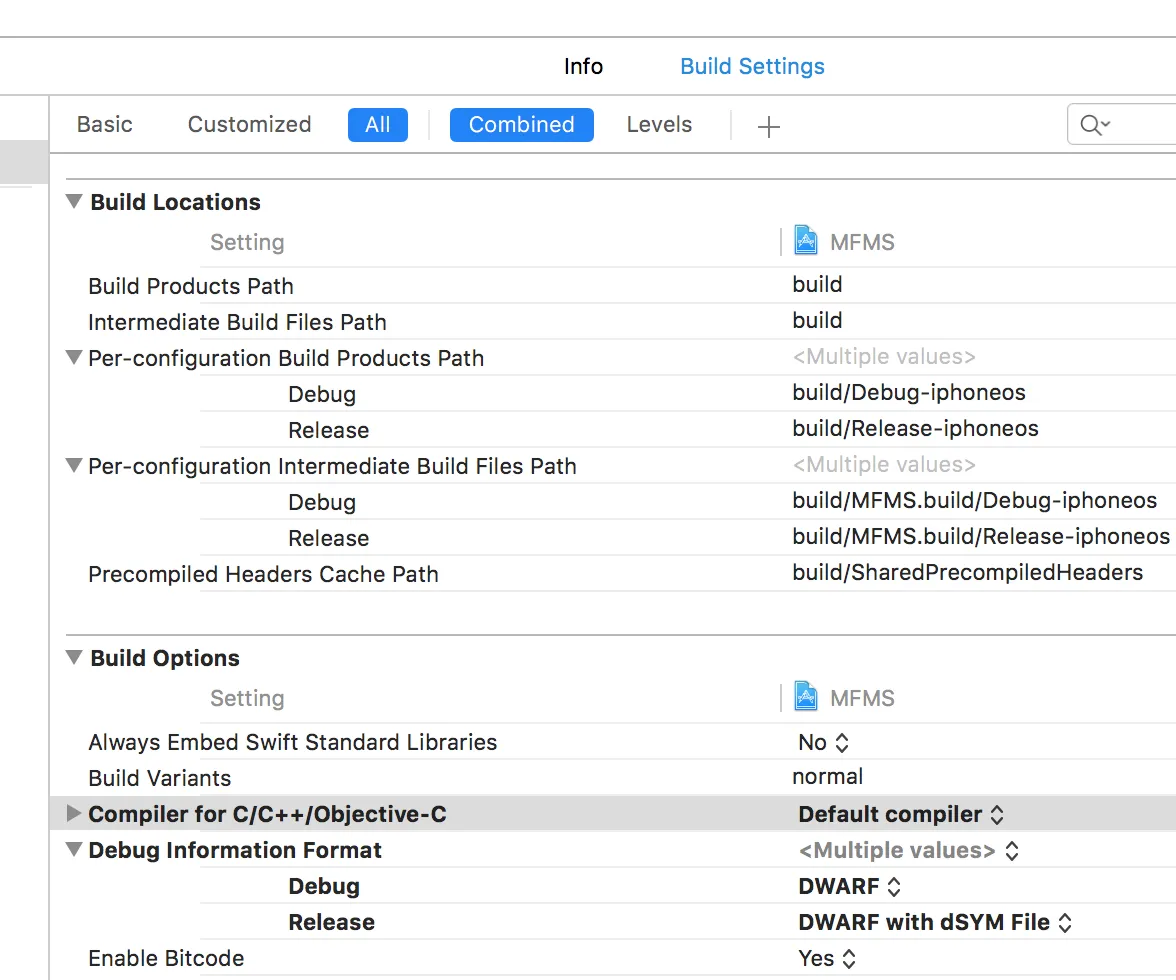Toggle the Combined view

pos(521,125)
